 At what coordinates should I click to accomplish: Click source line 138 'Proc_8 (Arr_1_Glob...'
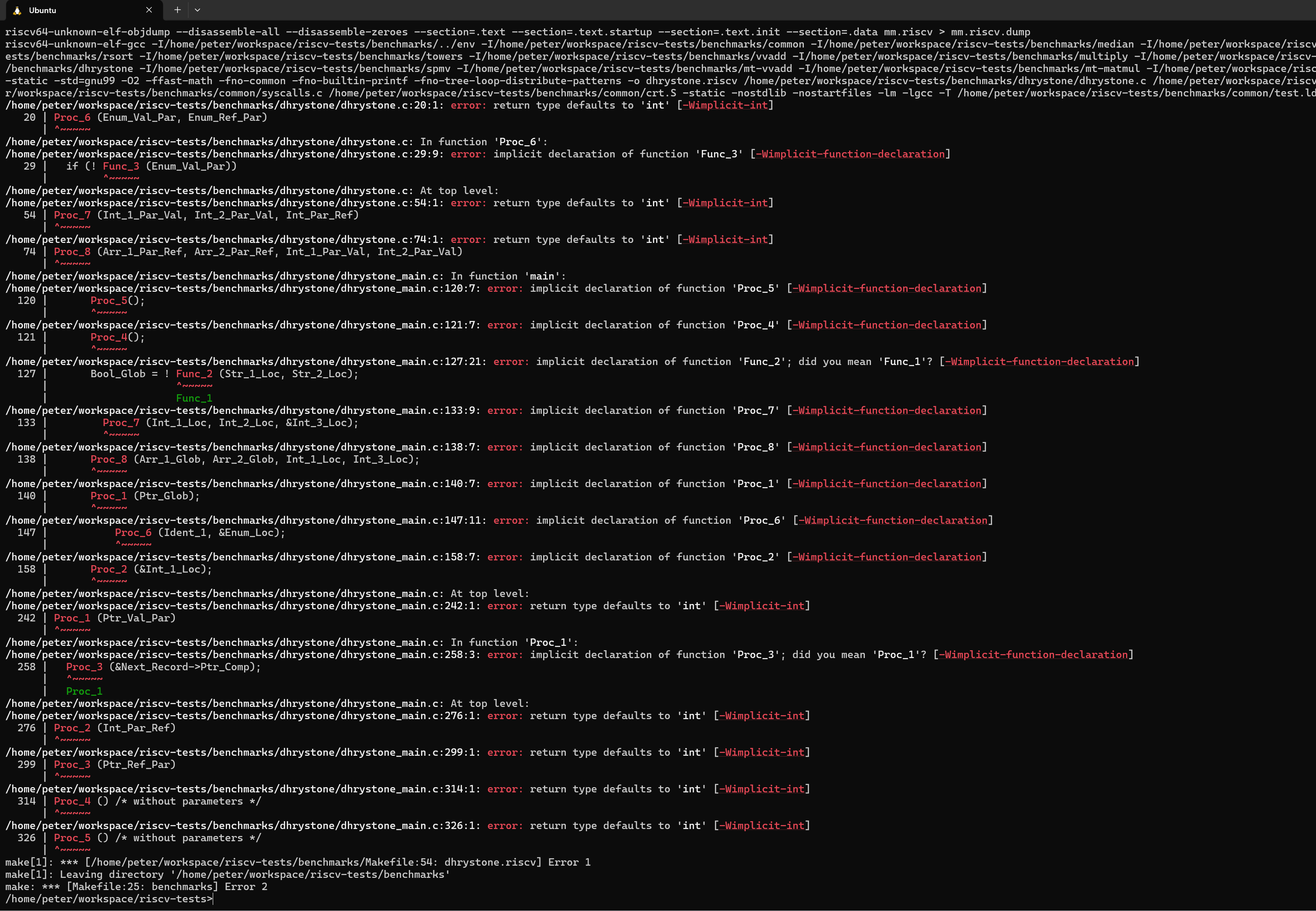218,460
